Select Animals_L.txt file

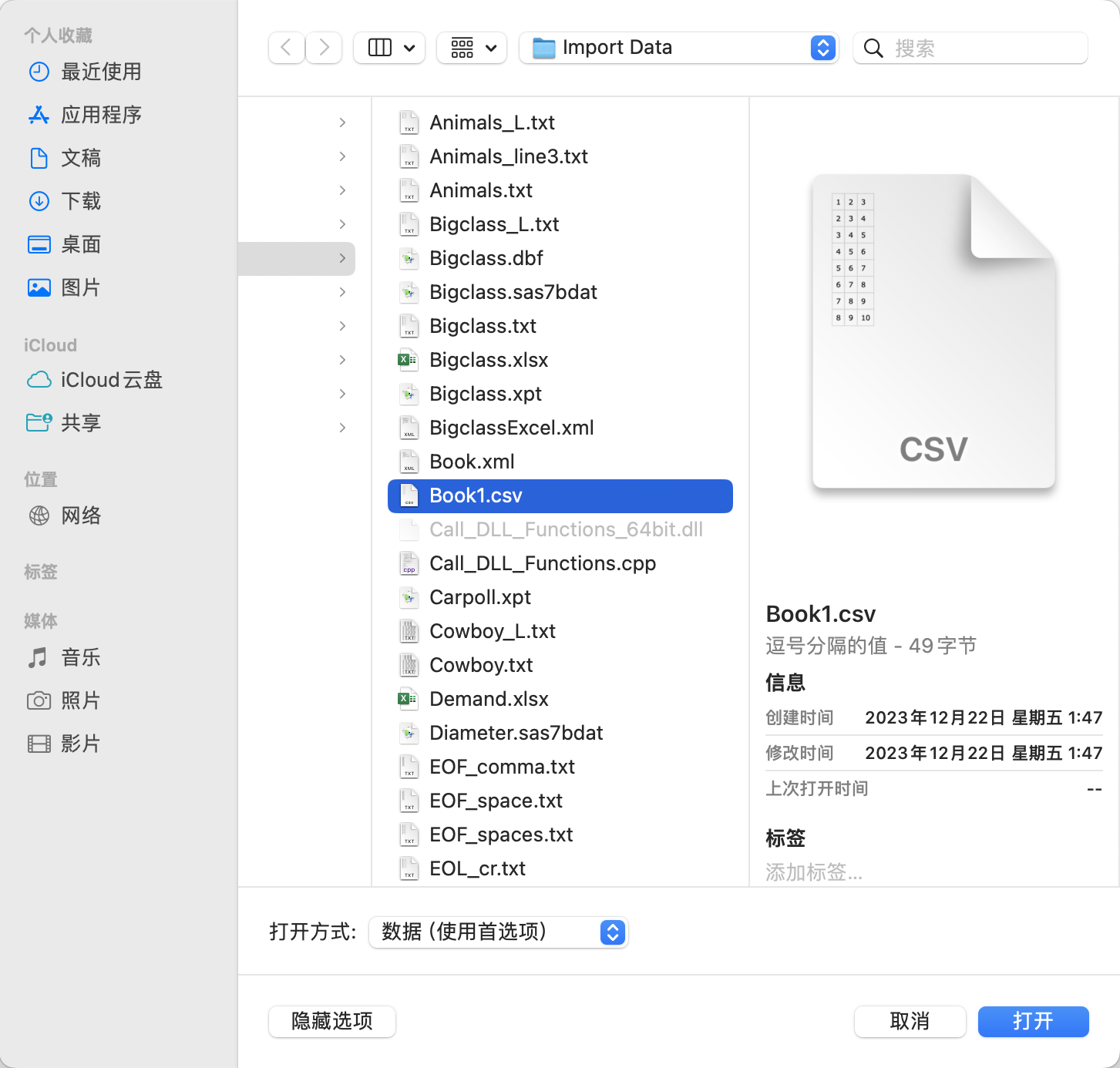pos(560,123)
